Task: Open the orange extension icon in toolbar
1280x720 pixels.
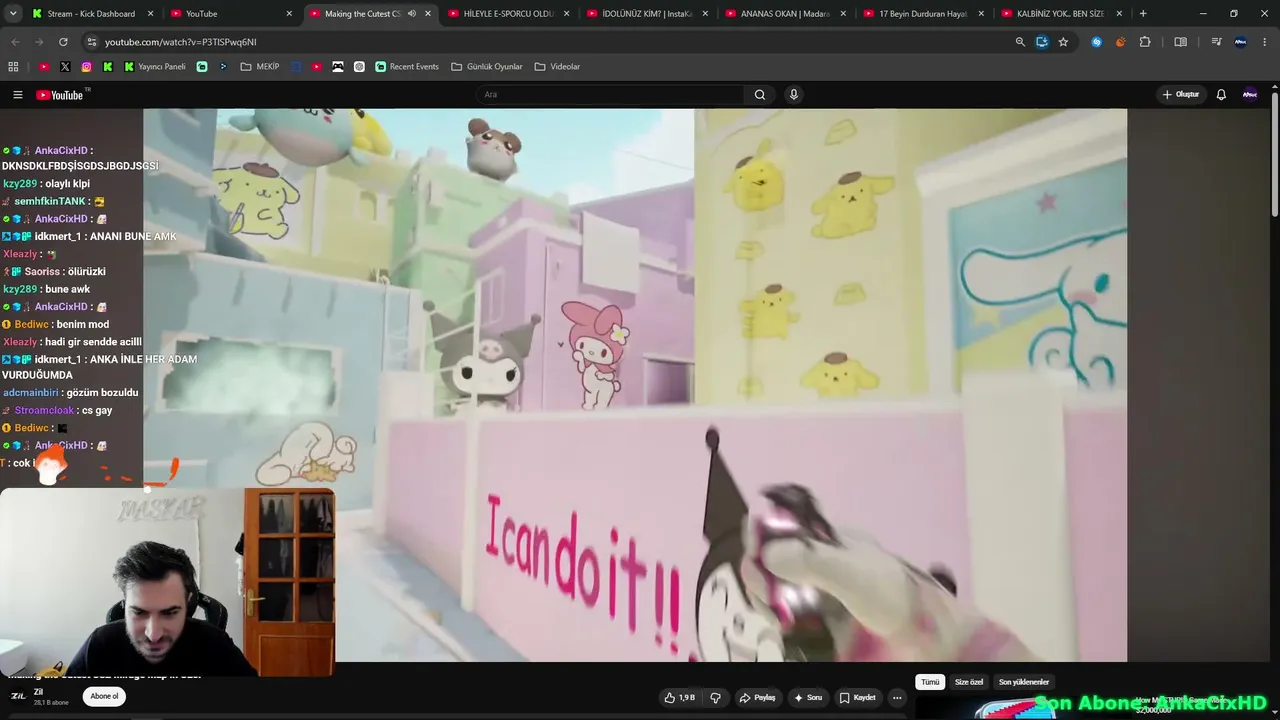Action: coord(1120,42)
